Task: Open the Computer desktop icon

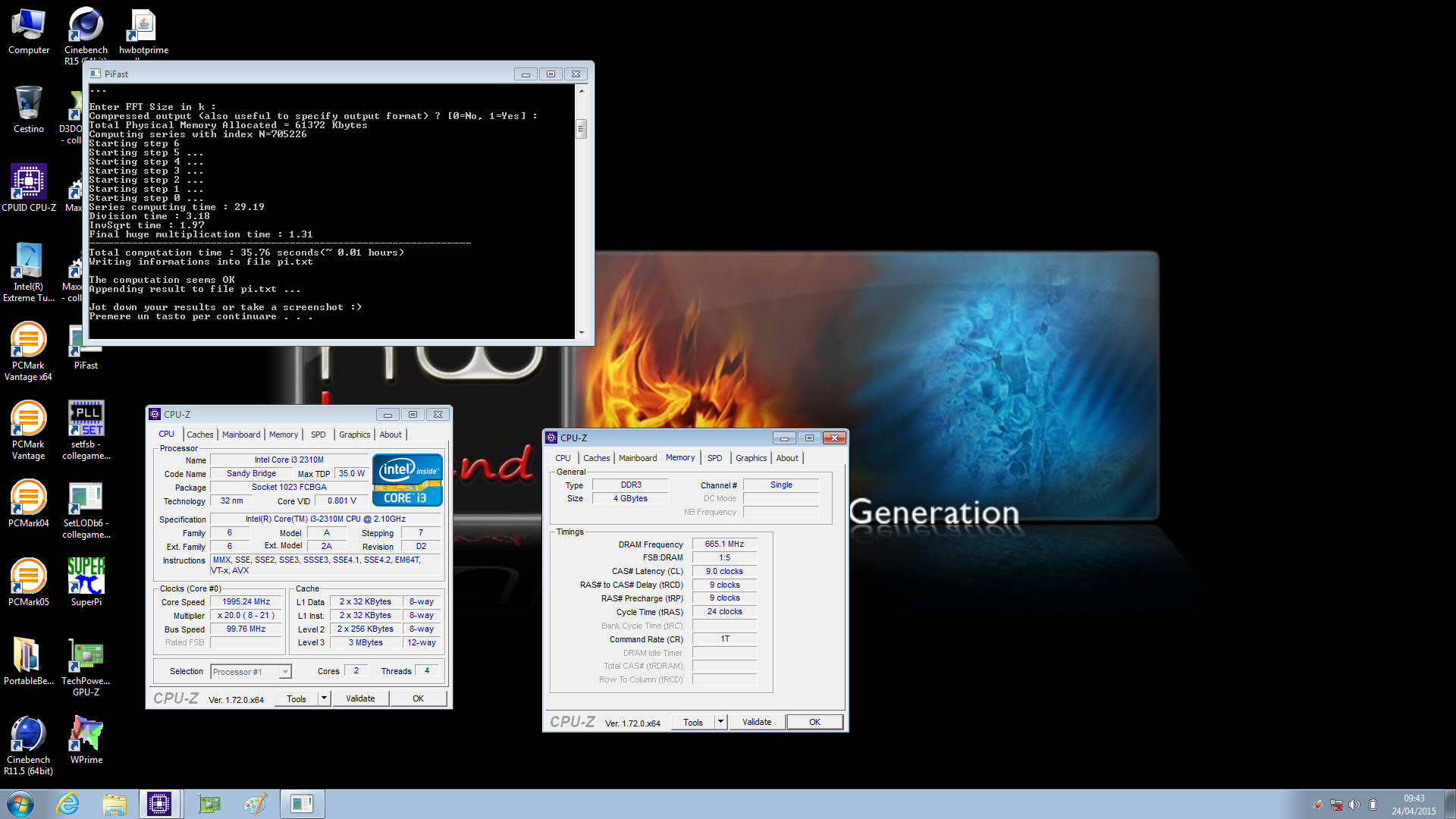Action: pyautogui.click(x=29, y=31)
